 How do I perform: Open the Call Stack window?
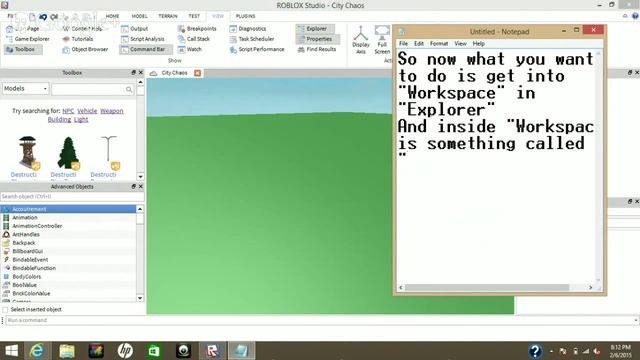[194, 39]
